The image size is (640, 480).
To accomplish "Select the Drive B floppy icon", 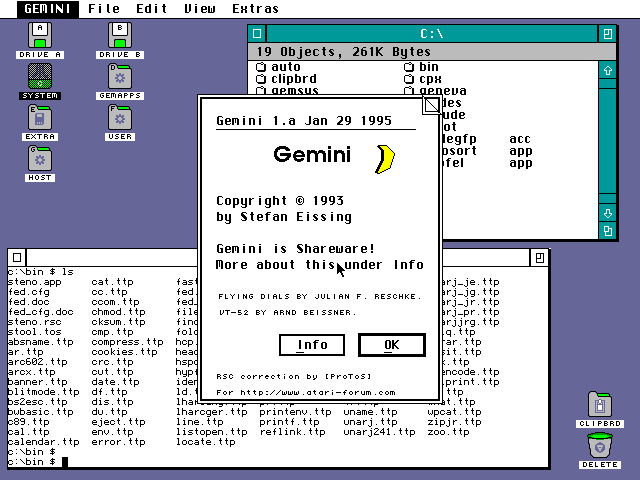I will tap(120, 35).
